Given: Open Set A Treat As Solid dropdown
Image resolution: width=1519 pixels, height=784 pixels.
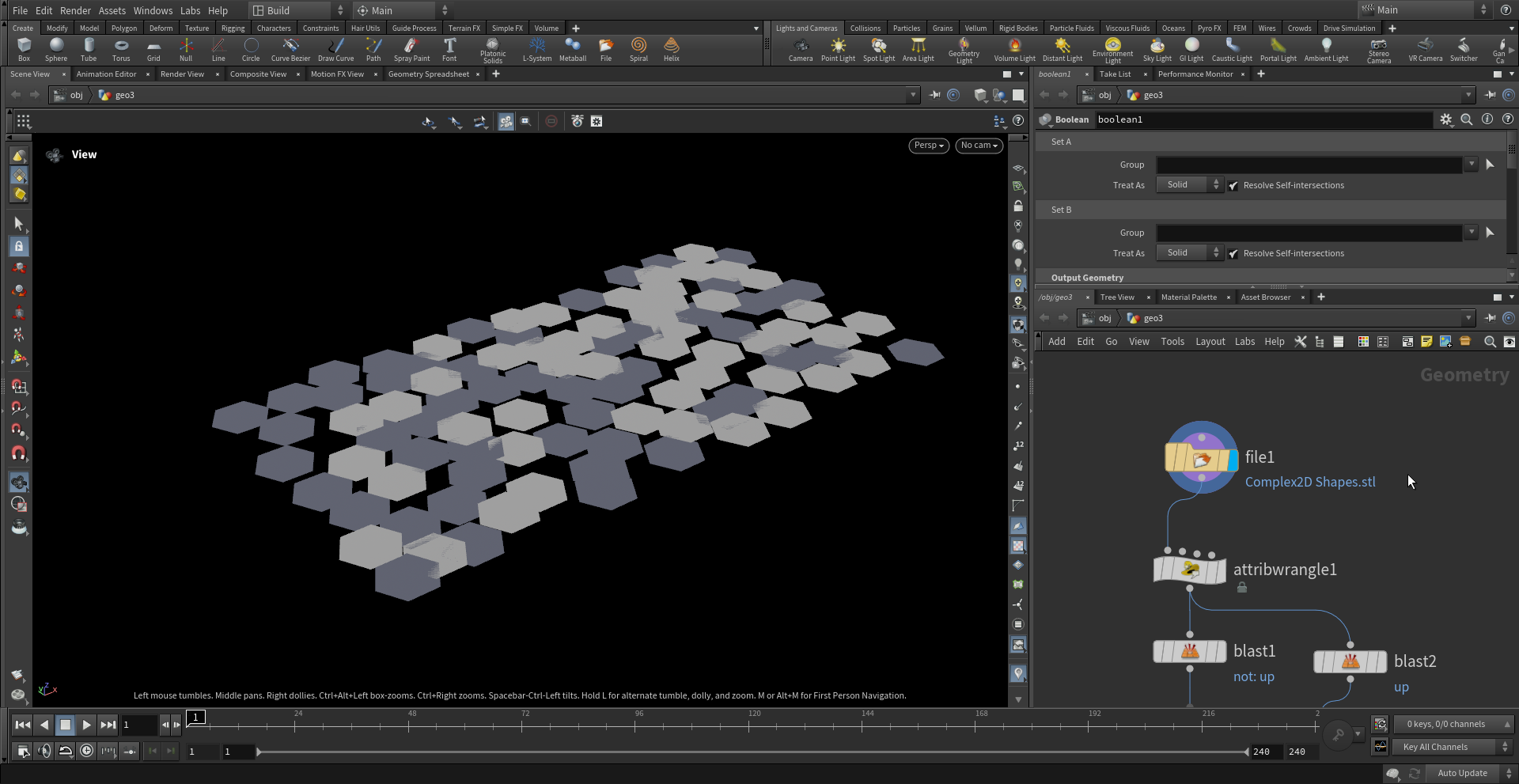Looking at the screenshot, I should coord(1191,185).
